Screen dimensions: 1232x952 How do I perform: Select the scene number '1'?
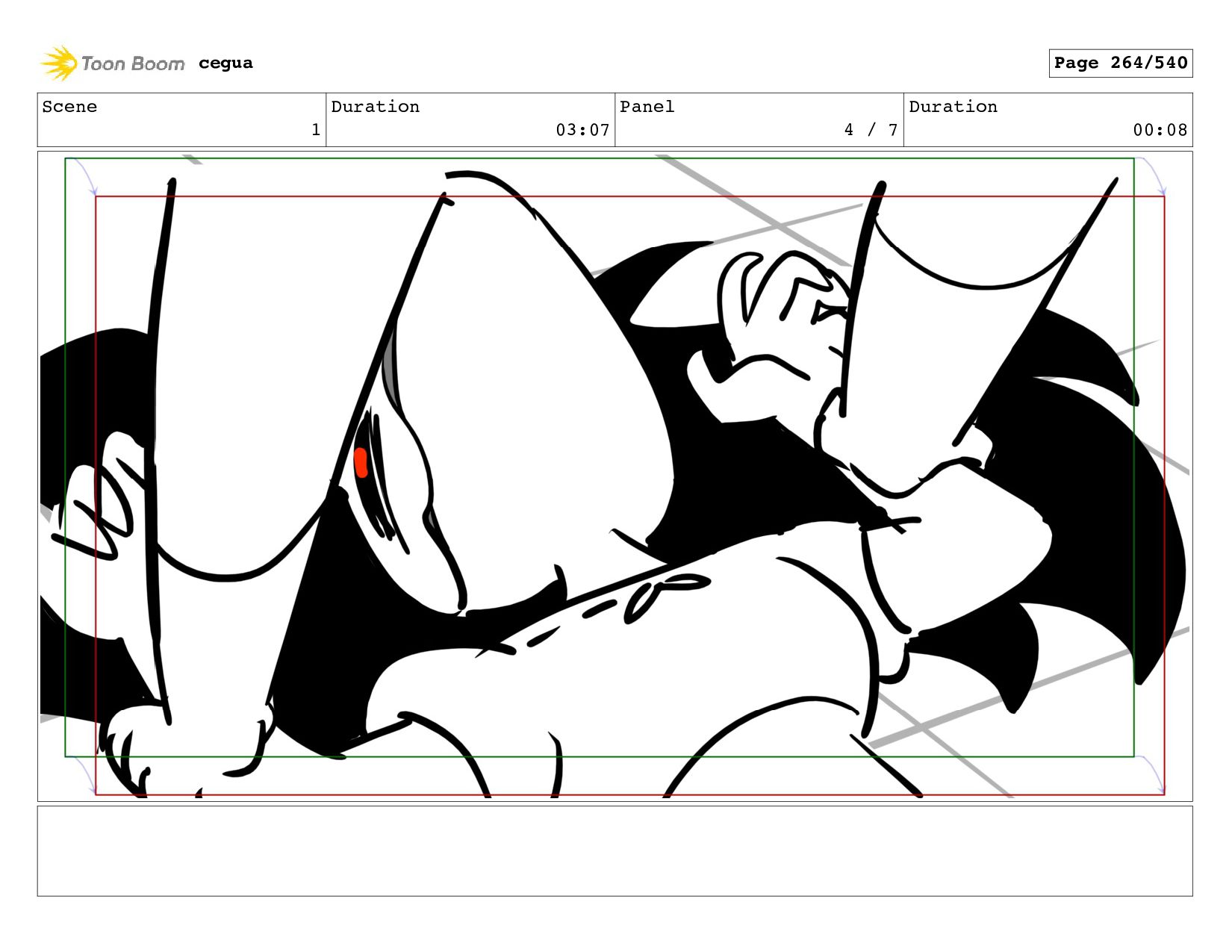click(316, 130)
